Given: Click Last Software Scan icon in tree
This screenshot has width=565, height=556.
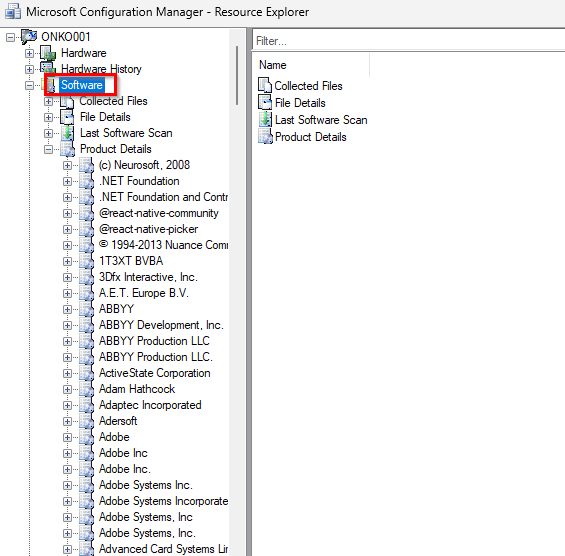Looking at the screenshot, I should [x=67, y=133].
